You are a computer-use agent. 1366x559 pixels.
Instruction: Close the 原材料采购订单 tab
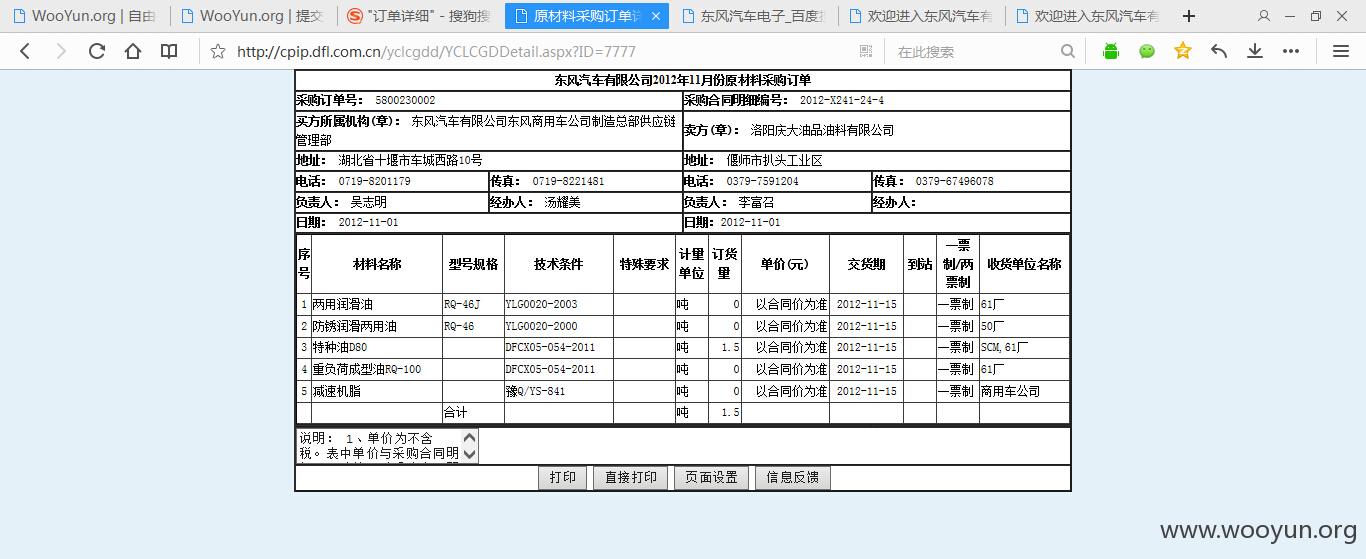(x=656, y=16)
